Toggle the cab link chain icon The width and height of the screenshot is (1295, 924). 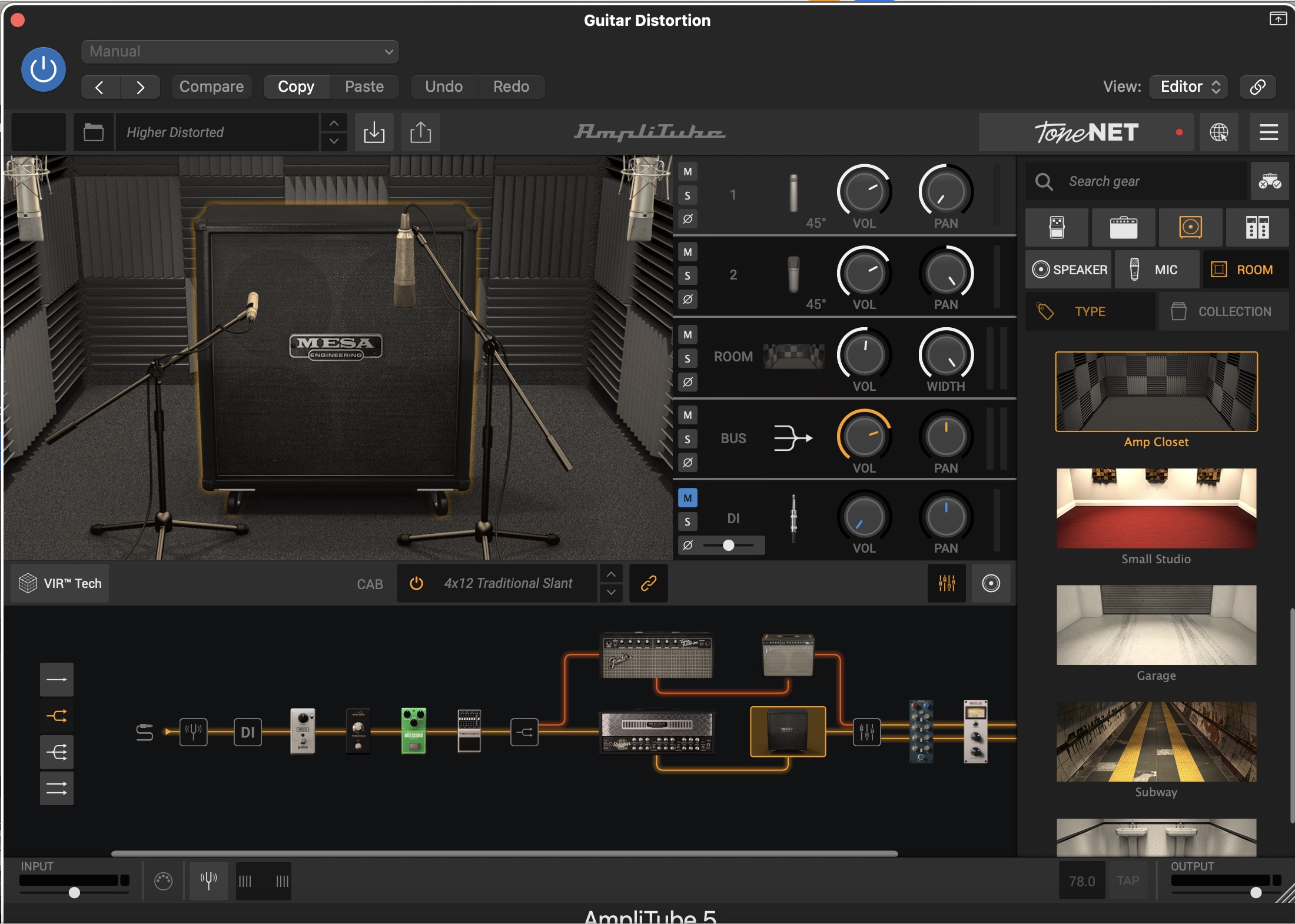click(x=649, y=583)
